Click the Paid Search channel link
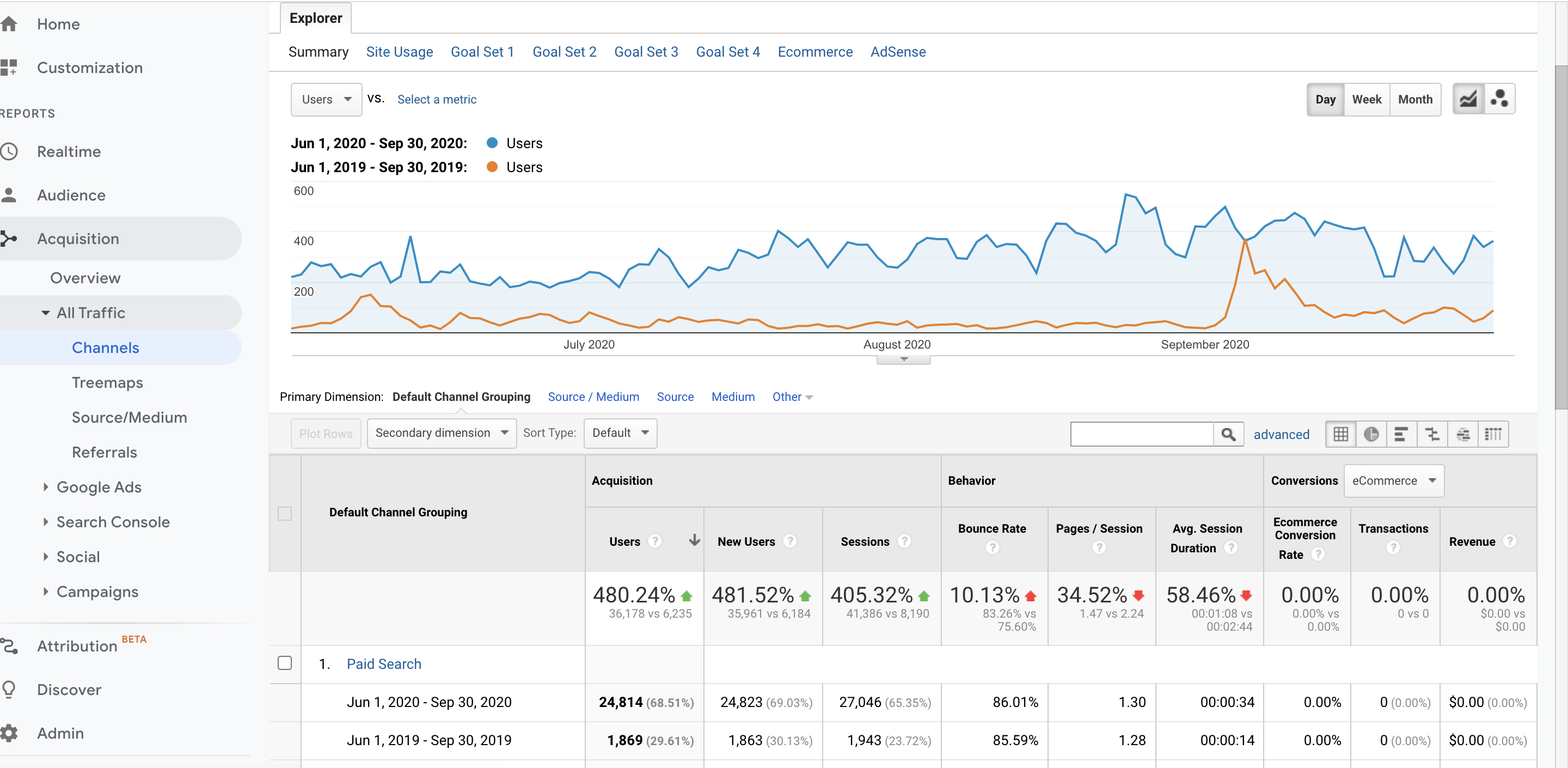Viewport: 1568px width, 768px height. point(383,664)
